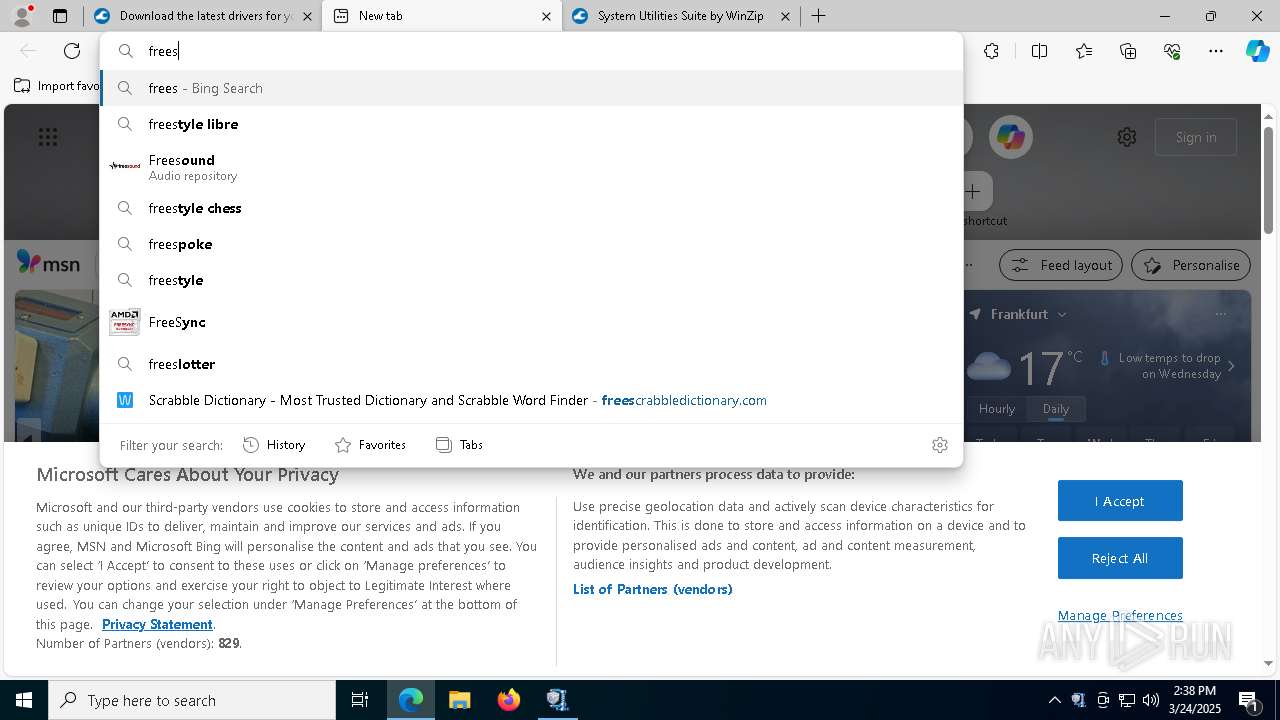Open Task View in the taskbar
The width and height of the screenshot is (1280, 720).
tap(360, 700)
